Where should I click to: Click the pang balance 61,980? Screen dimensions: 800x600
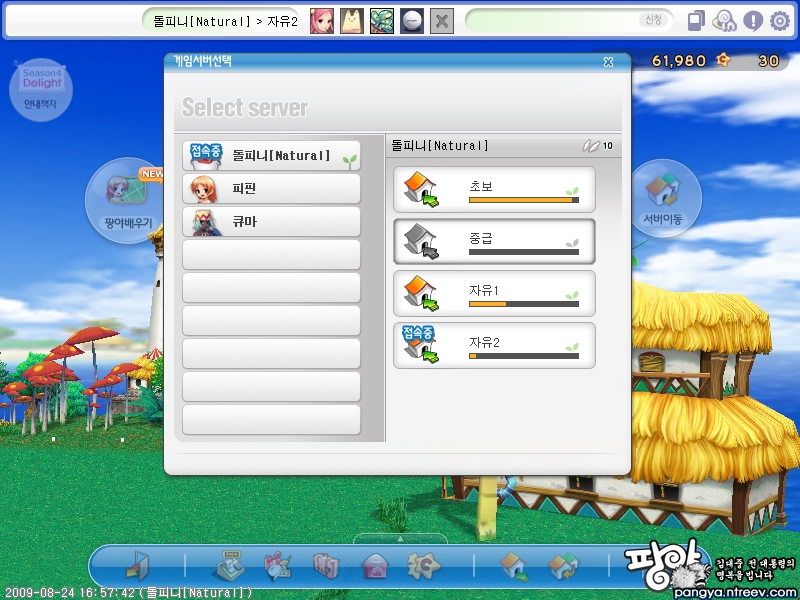pyautogui.click(x=679, y=61)
